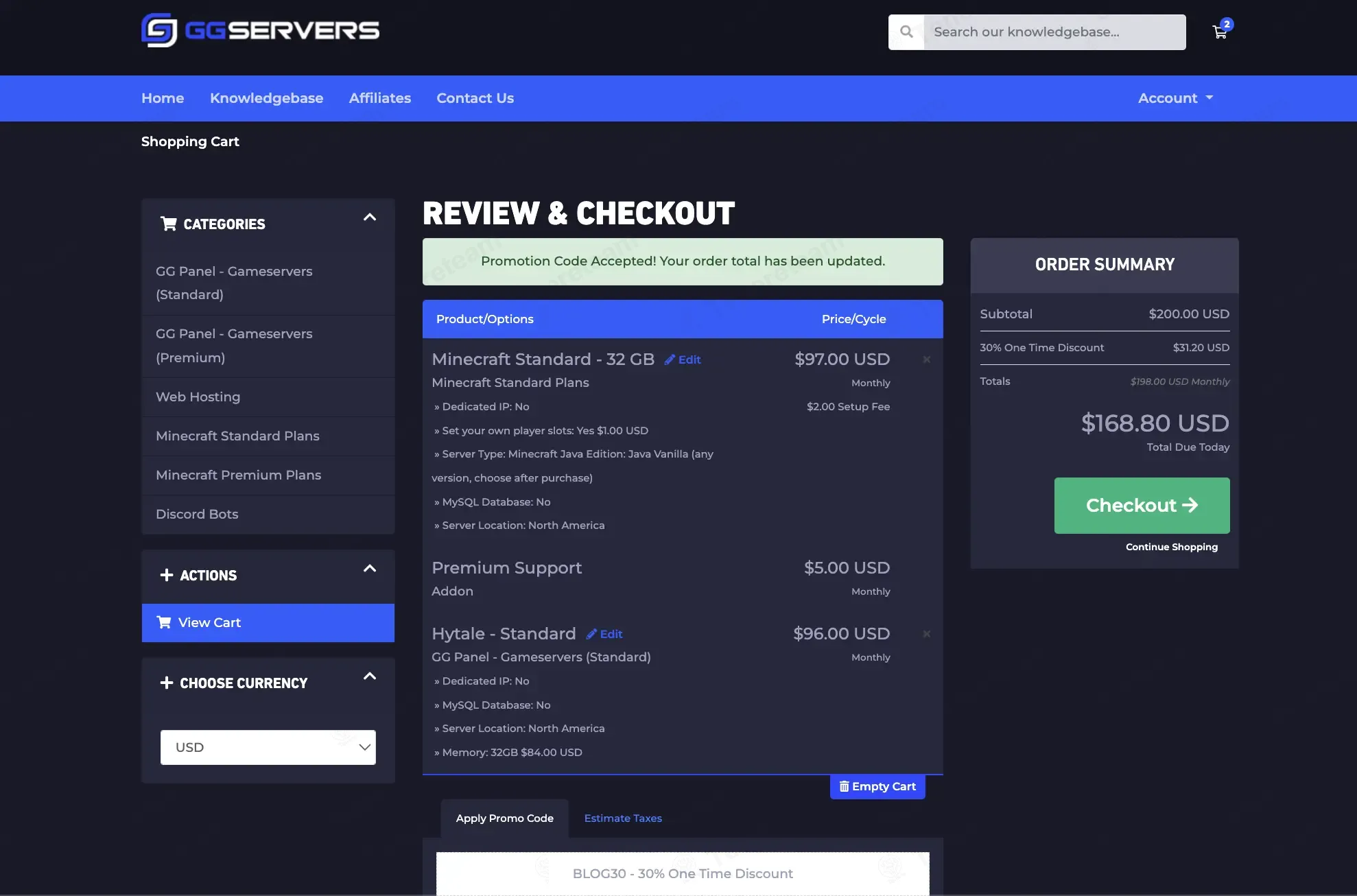
Task: Open the shopping cart icon with badge
Action: 1221,31
